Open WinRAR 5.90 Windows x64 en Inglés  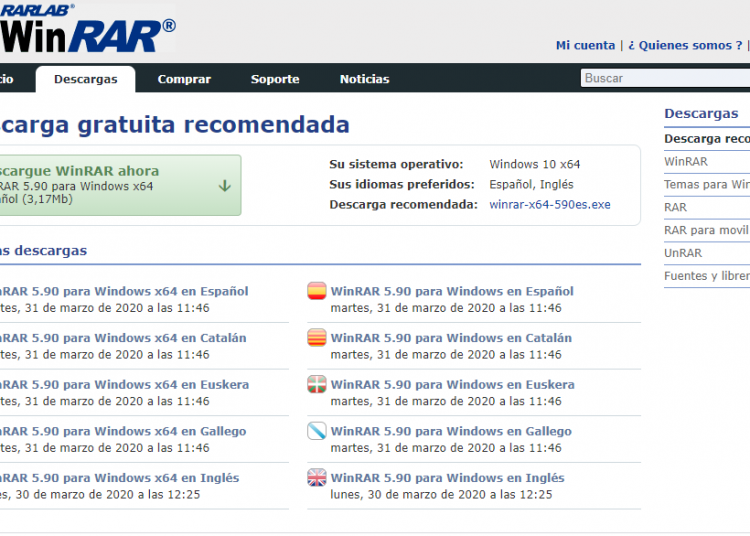120,478
